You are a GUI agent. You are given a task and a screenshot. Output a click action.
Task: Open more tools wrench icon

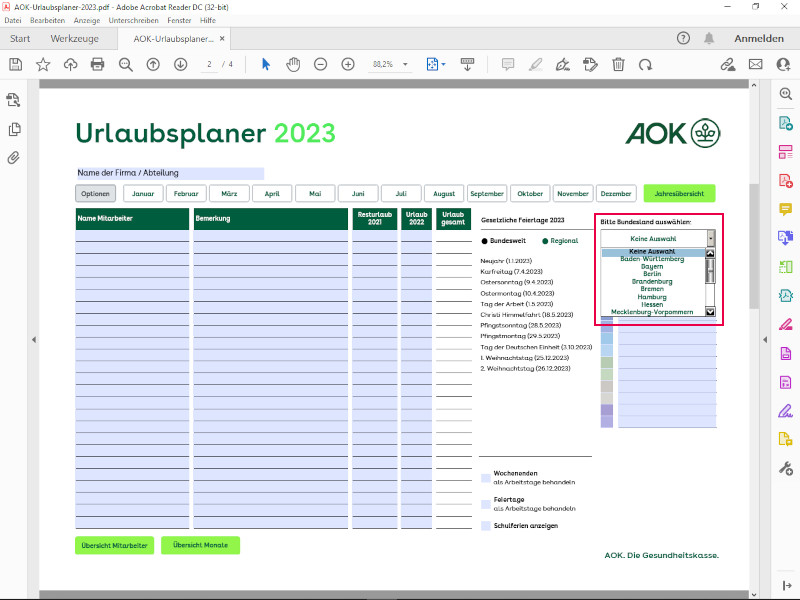click(786, 468)
